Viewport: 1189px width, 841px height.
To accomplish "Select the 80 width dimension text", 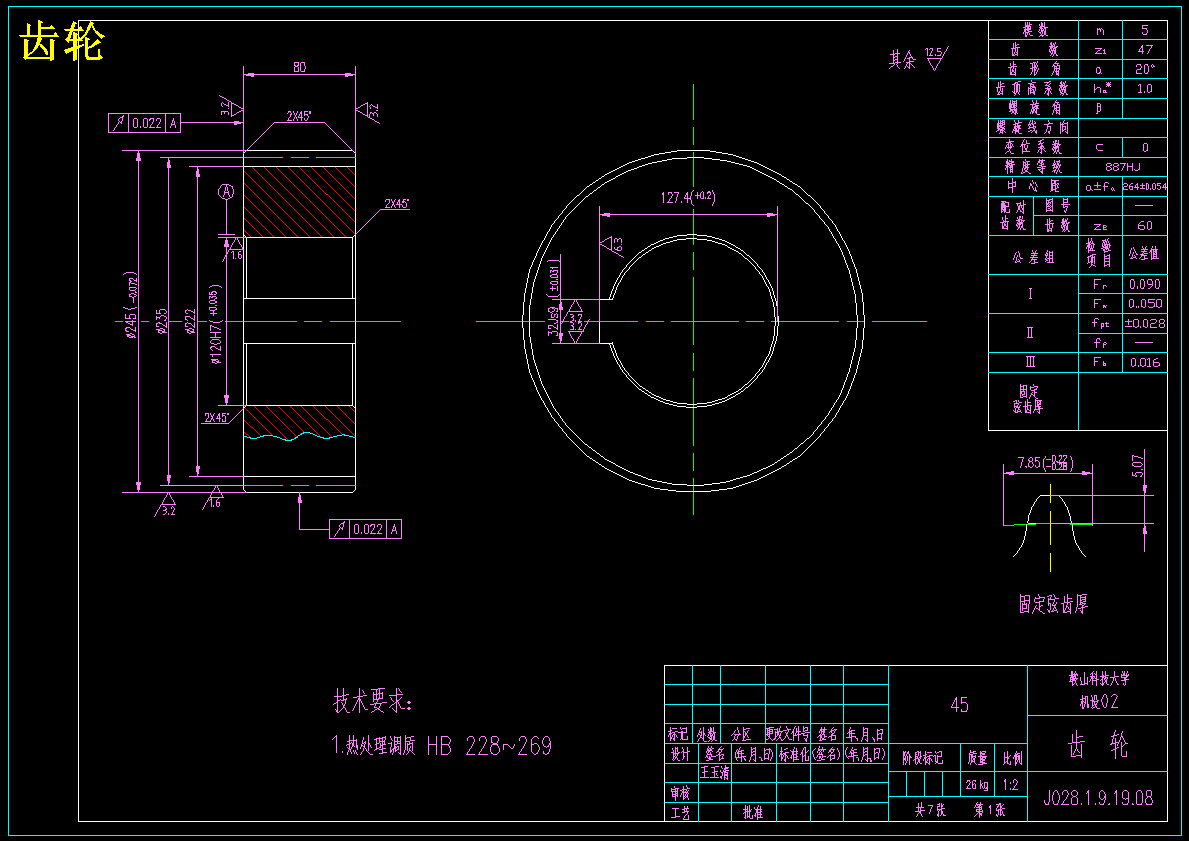I will tap(300, 67).
